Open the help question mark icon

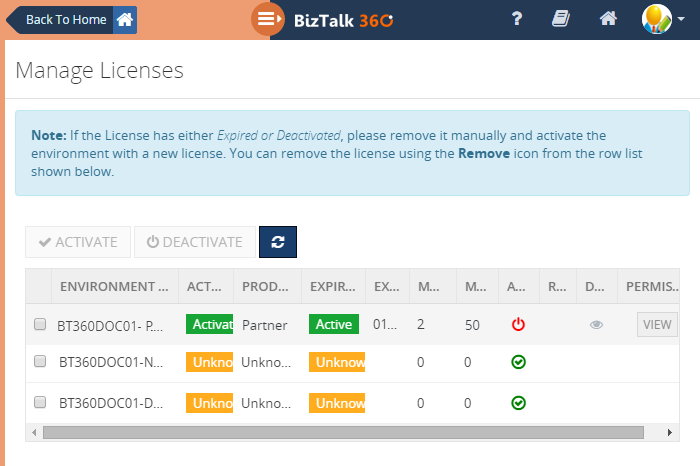pos(517,19)
